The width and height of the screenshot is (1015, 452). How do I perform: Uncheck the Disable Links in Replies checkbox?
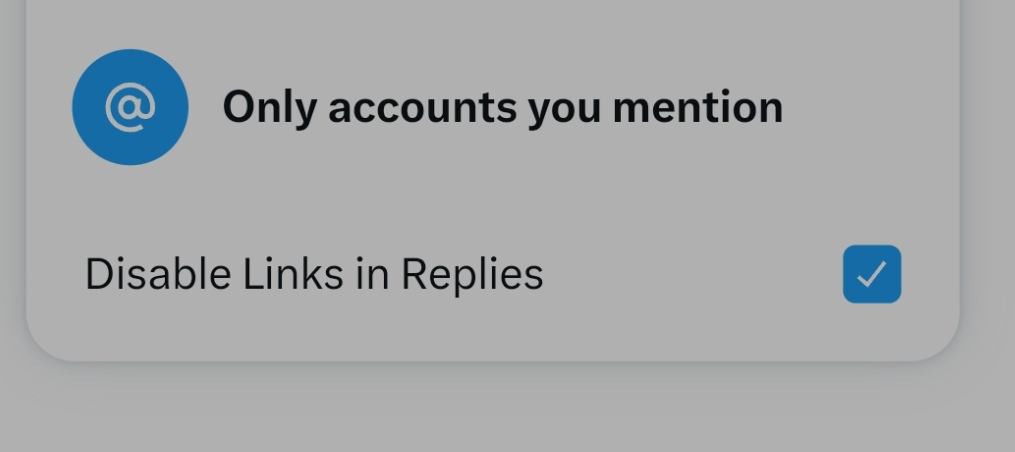[x=871, y=274]
